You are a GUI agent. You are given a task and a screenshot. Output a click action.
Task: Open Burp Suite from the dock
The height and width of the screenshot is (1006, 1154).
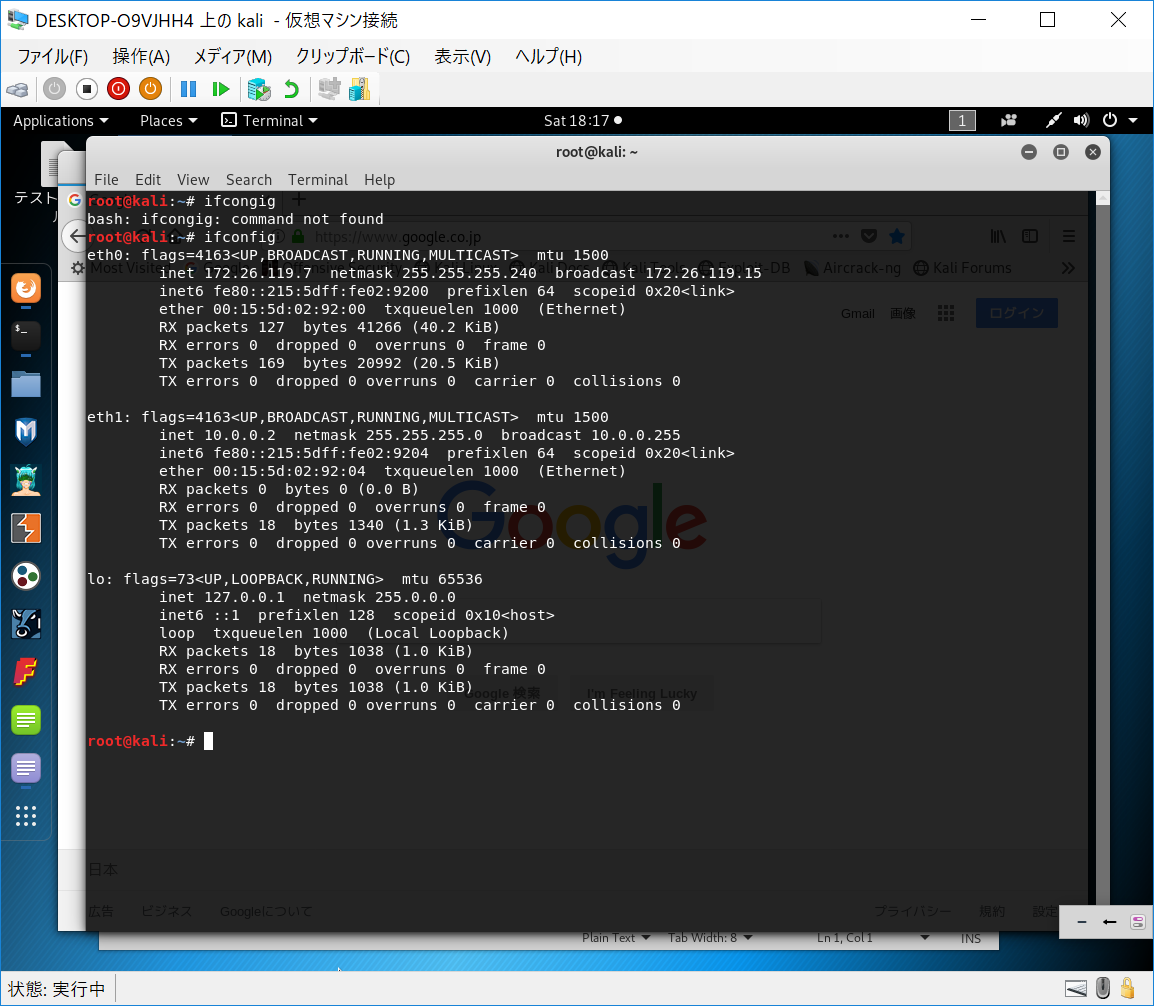click(26, 527)
